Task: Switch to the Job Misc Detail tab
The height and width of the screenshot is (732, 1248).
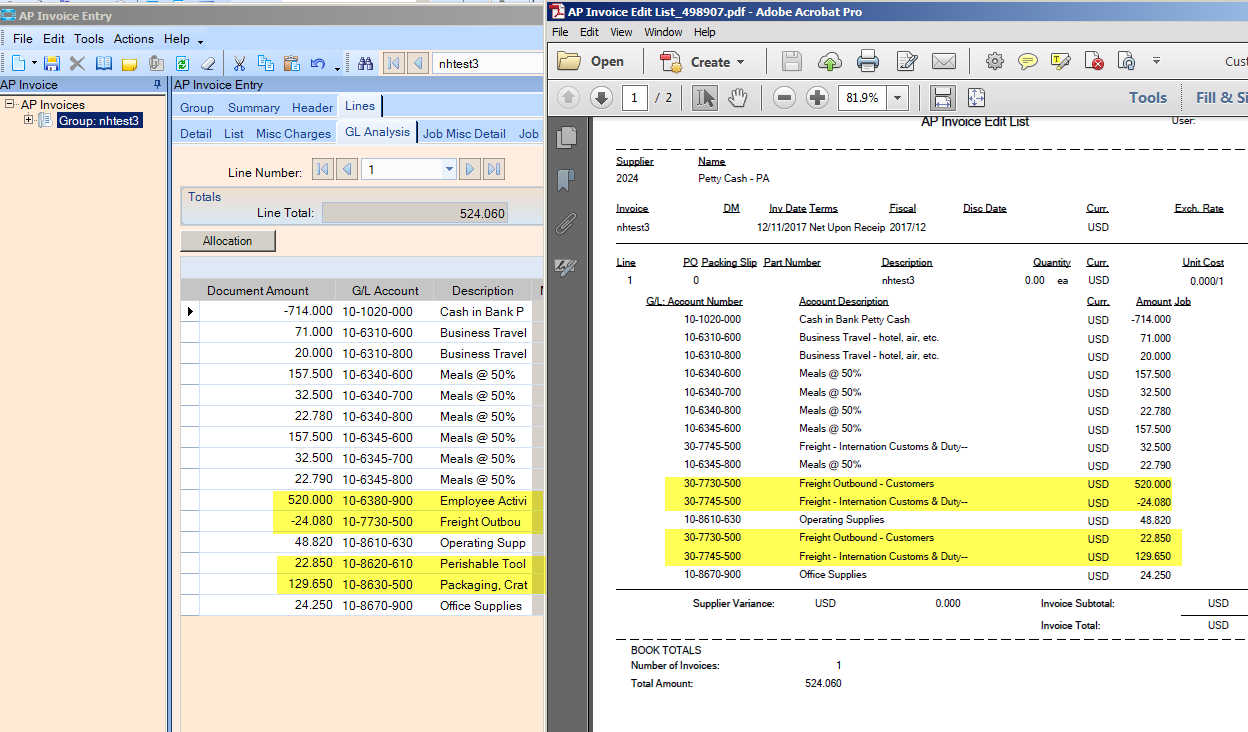Action: pos(464,133)
